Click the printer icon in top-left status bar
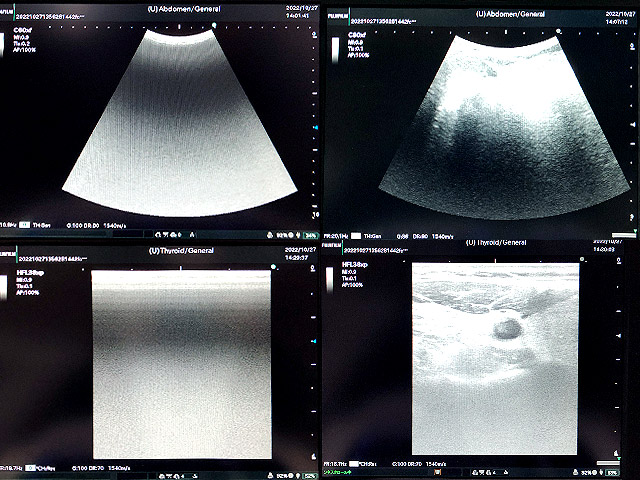The width and height of the screenshot is (640, 480). click(270, 235)
